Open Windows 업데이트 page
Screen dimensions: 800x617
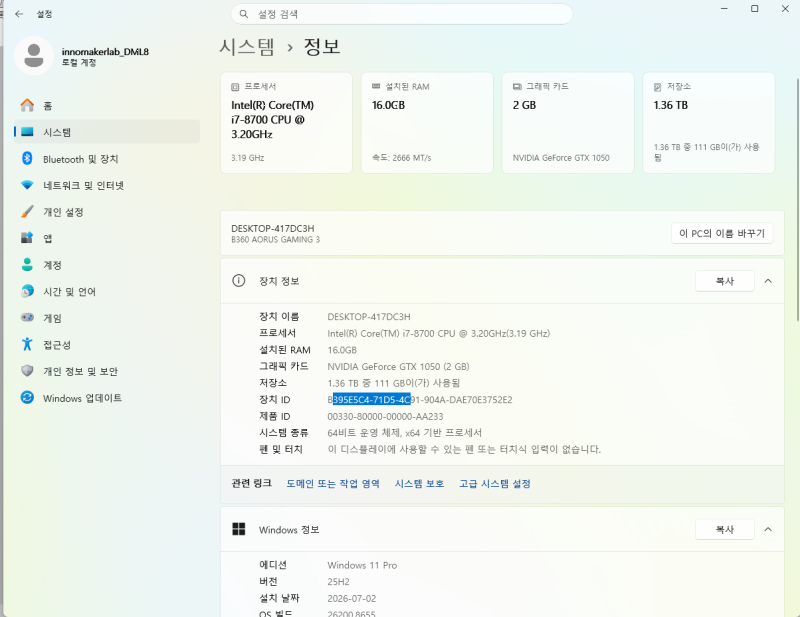coord(107,398)
